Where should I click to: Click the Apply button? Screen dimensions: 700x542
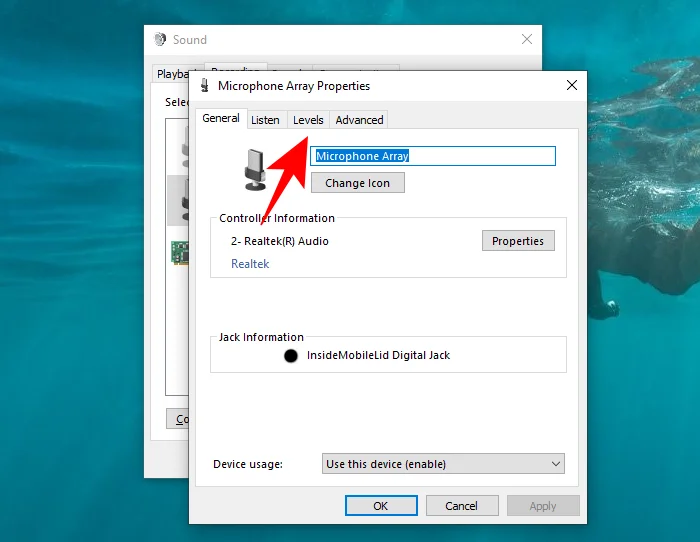(543, 506)
